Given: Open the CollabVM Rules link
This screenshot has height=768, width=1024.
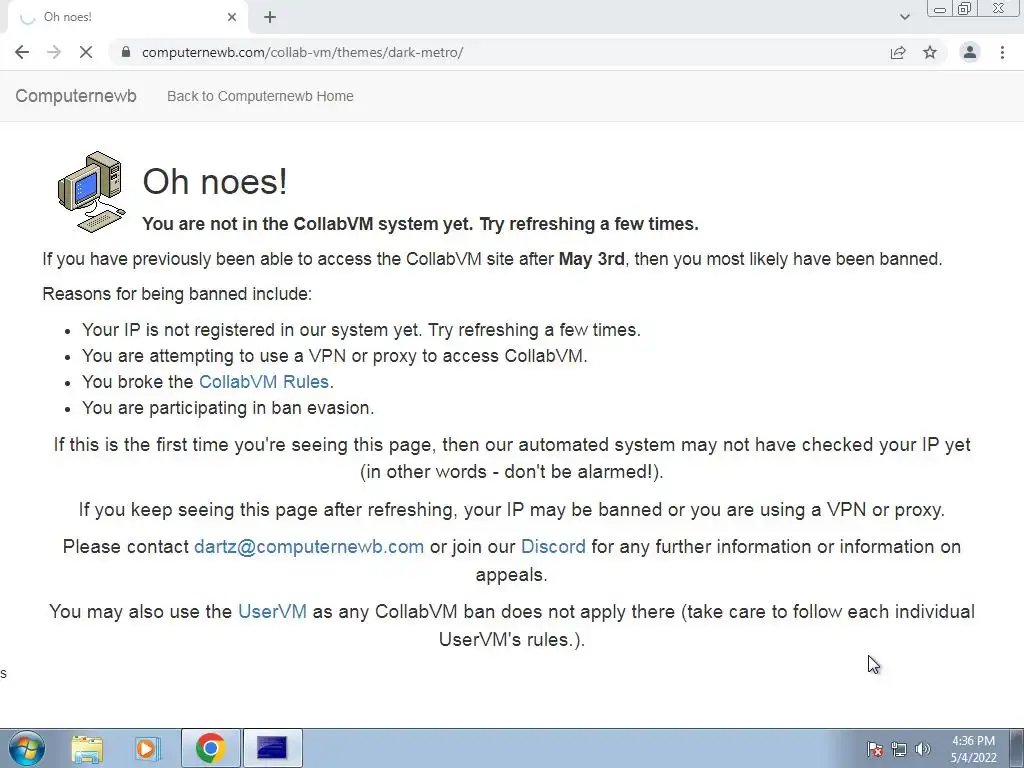Looking at the screenshot, I should 264,381.
